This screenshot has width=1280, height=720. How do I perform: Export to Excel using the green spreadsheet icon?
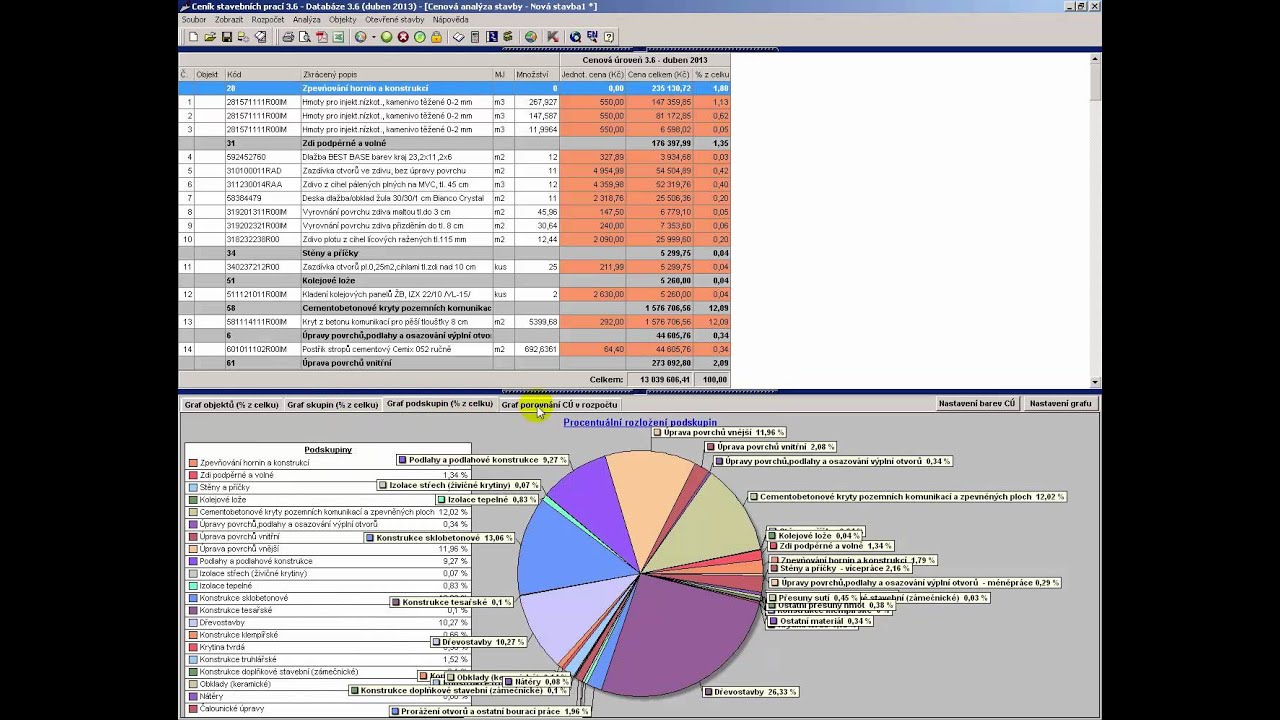(x=338, y=37)
